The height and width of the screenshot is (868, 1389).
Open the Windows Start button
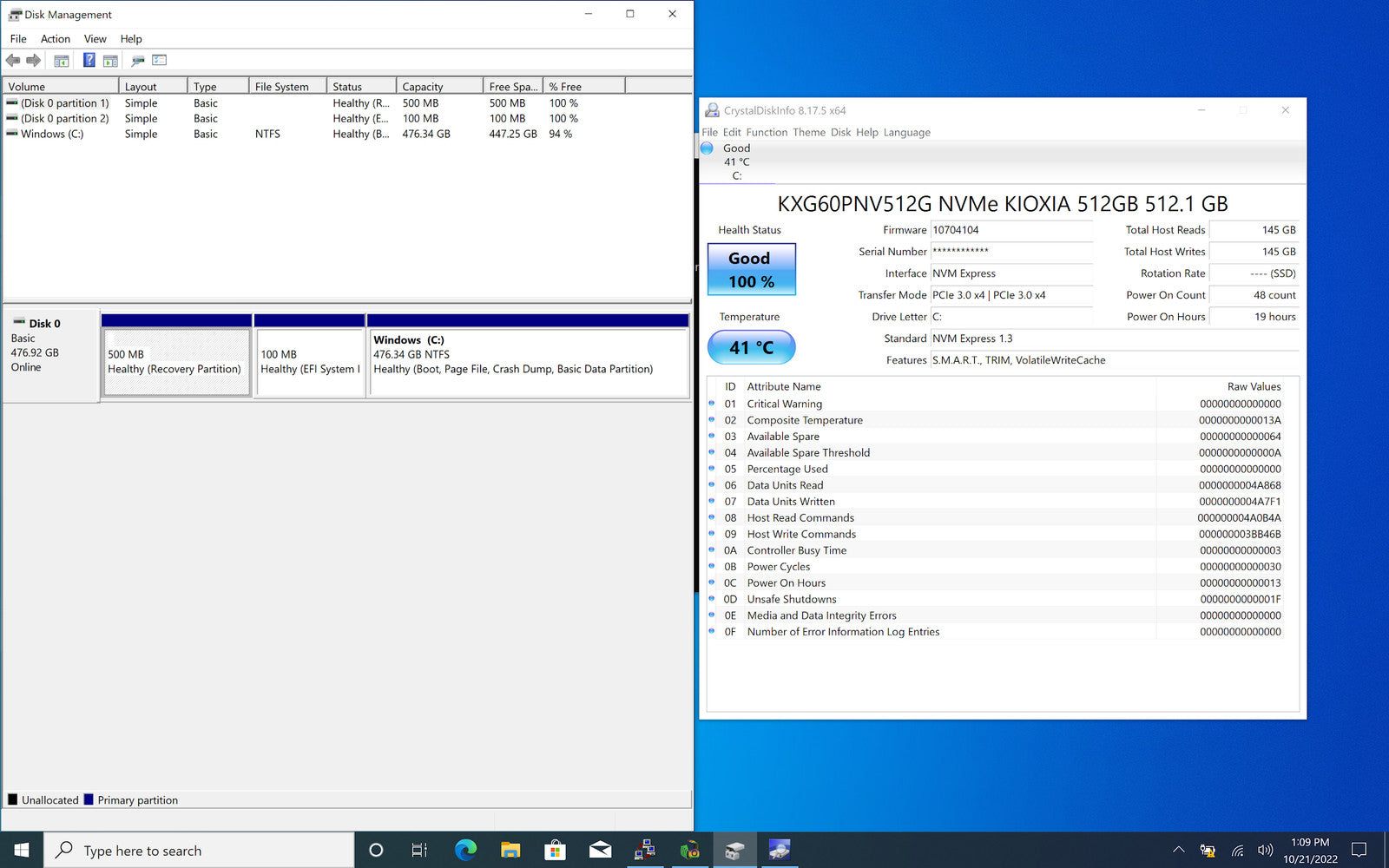coord(22,850)
